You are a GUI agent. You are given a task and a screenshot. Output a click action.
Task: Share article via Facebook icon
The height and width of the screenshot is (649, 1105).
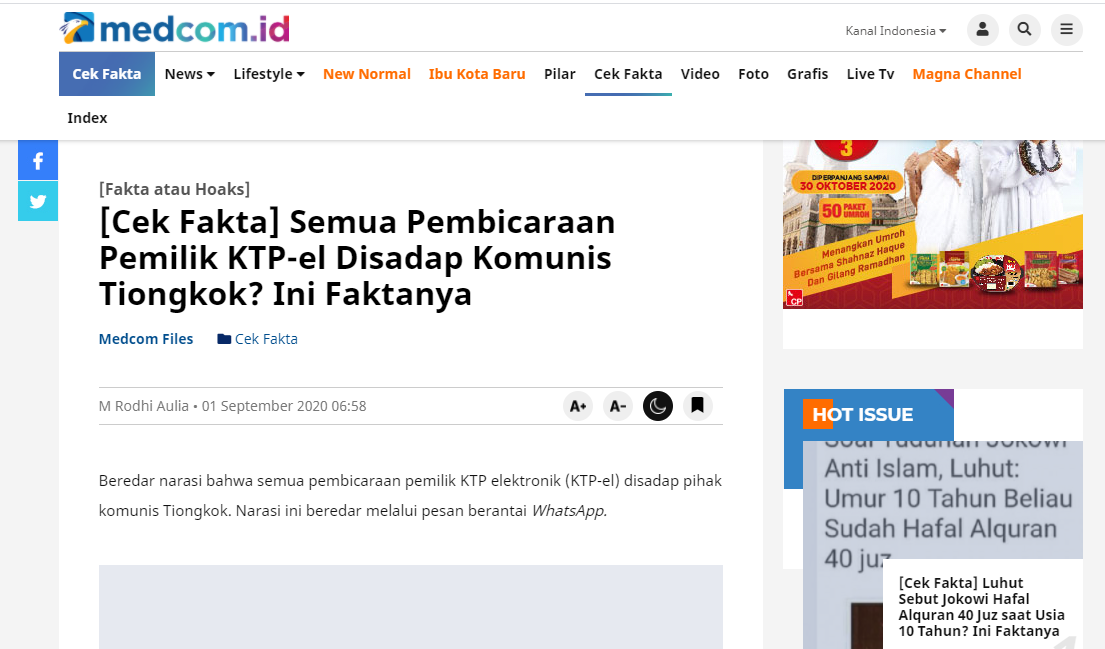[x=38, y=161]
